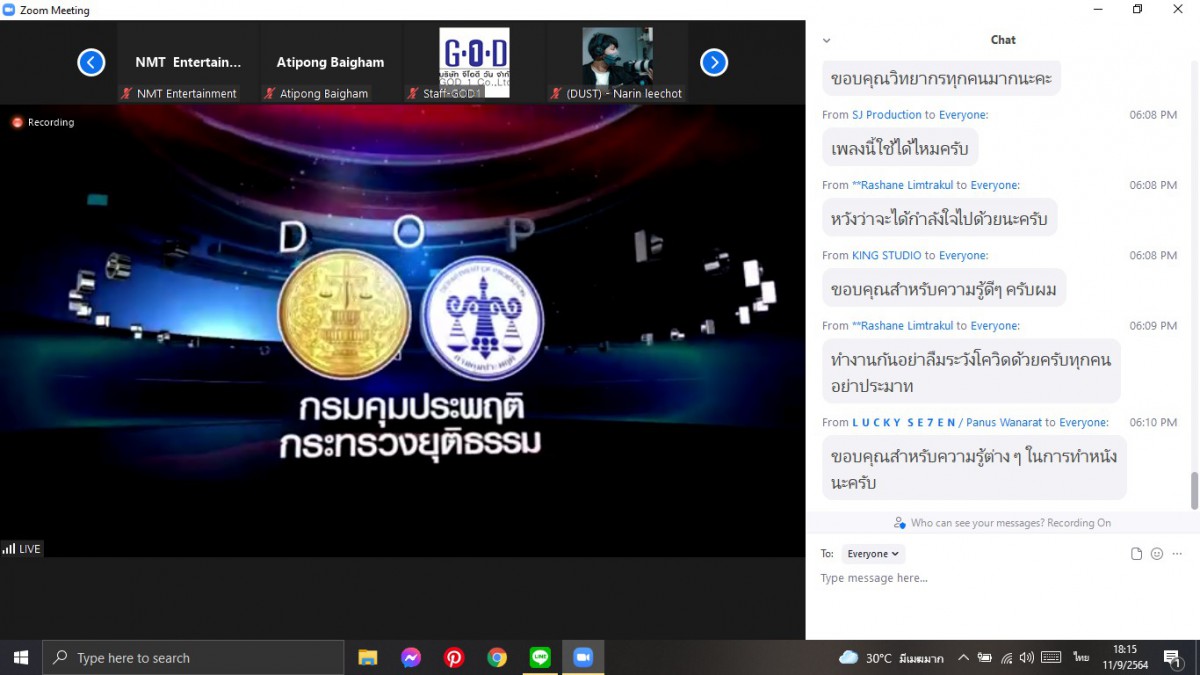Open weather widget showing 30°C
The height and width of the screenshot is (675, 1200).
891,658
